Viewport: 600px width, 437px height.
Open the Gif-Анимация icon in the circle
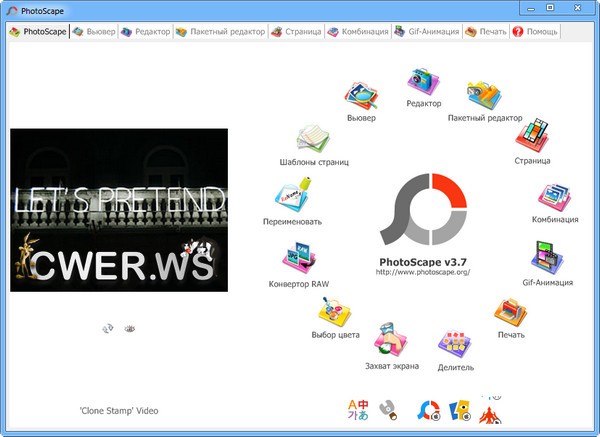click(547, 260)
